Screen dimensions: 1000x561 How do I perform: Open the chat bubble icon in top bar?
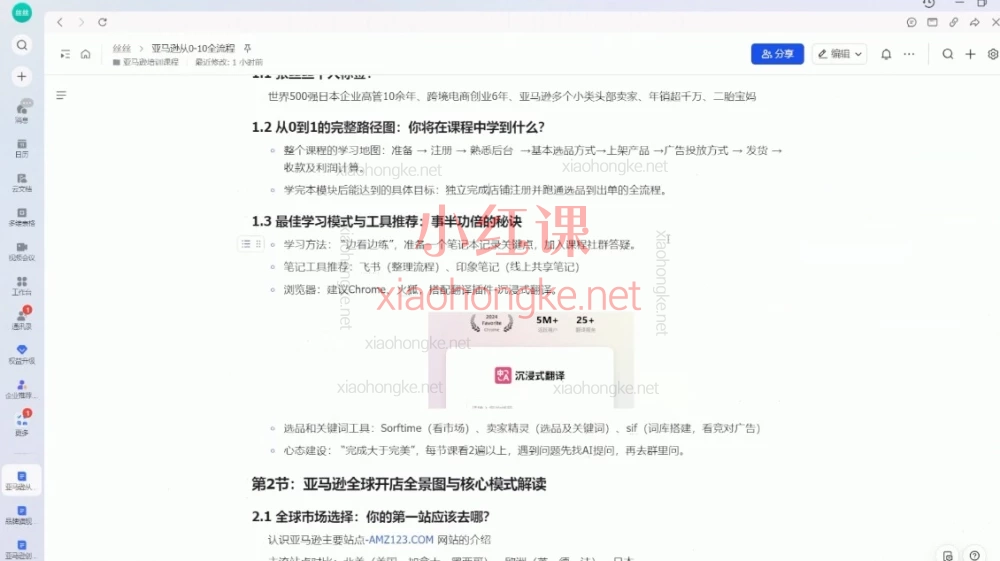pos(911,22)
